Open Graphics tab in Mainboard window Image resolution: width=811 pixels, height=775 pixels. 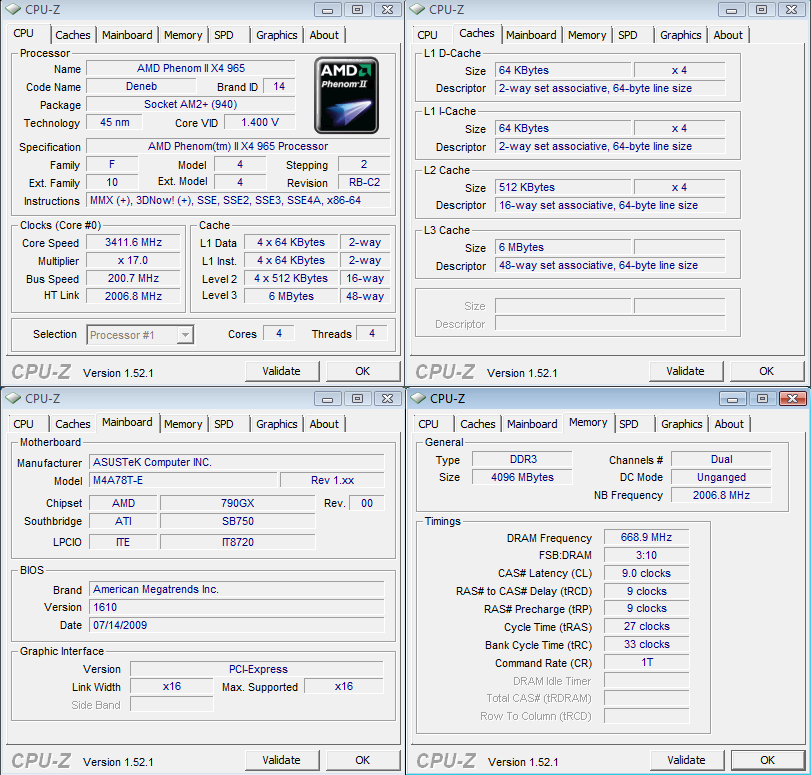click(x=277, y=424)
